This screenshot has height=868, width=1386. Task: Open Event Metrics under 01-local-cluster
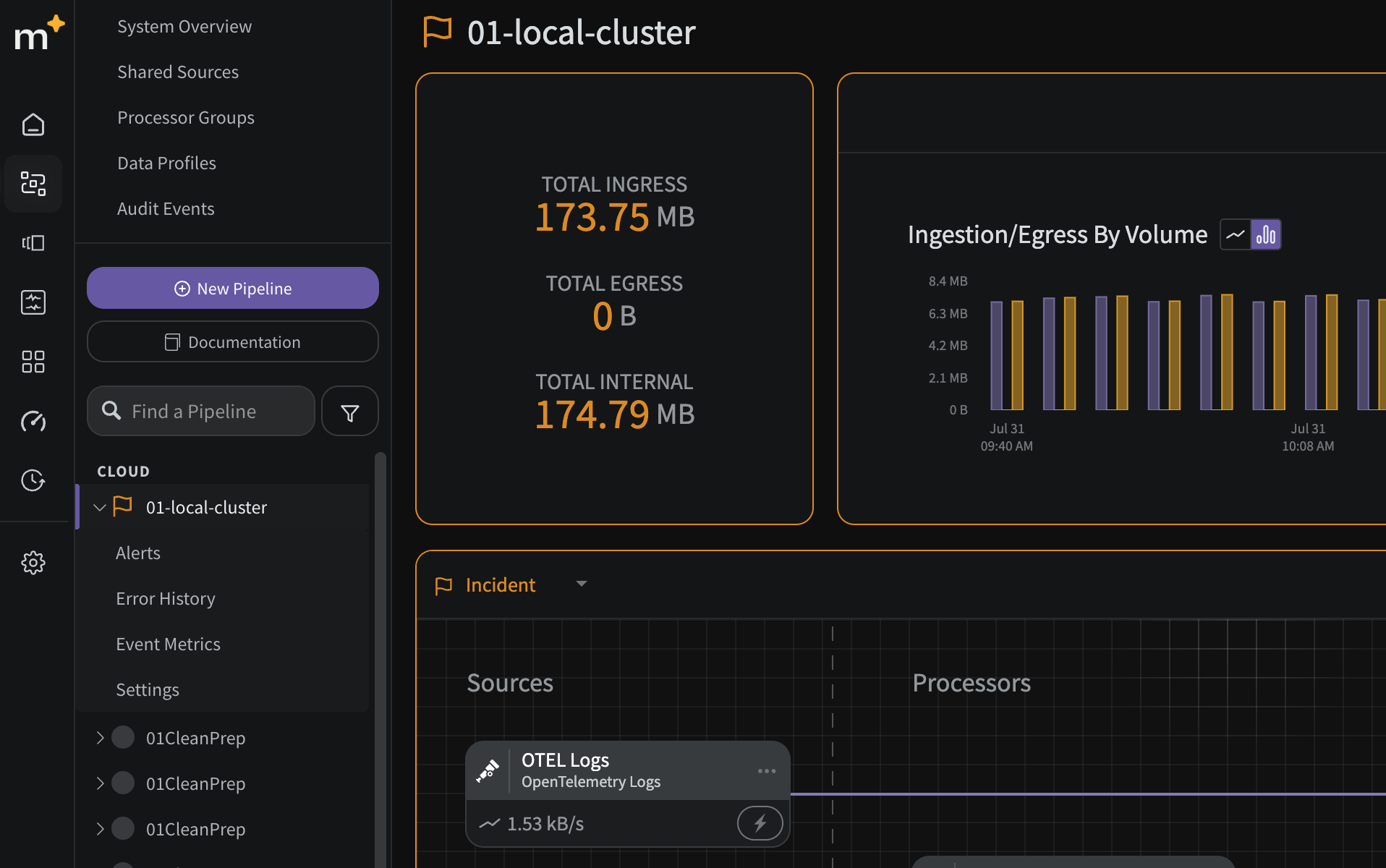pos(168,644)
